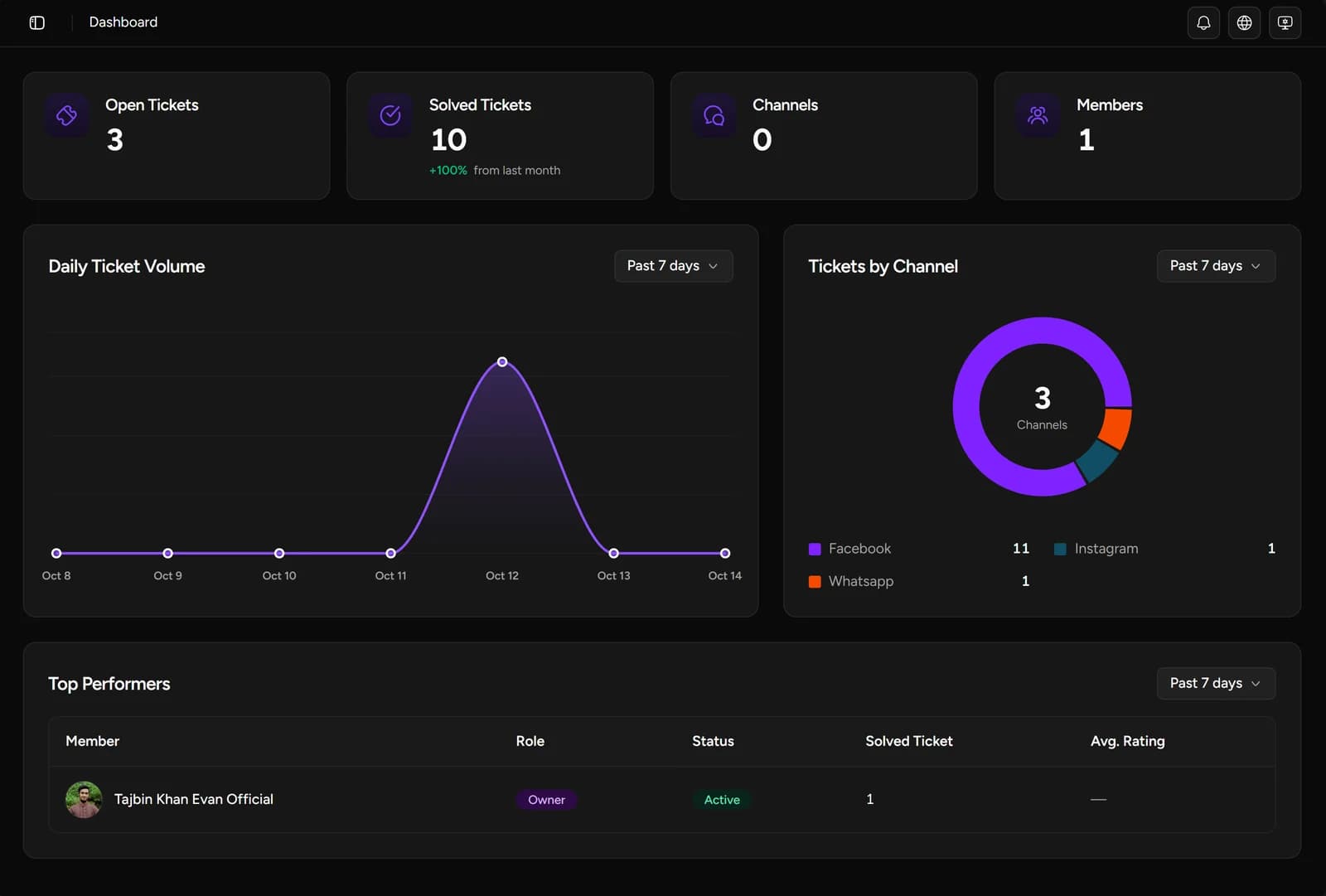Viewport: 1326px width, 896px height.
Task: Toggle the sidebar panel icon
Action: coord(37,22)
